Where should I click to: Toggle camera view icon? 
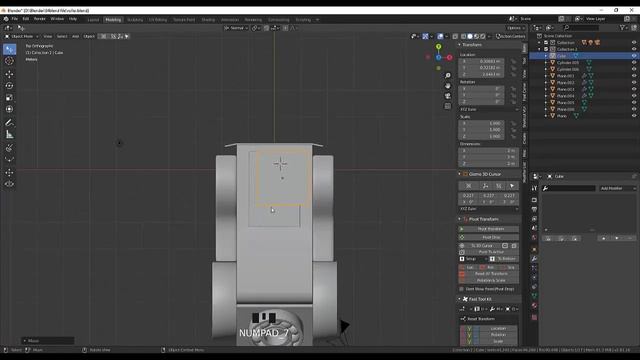click(x=448, y=96)
